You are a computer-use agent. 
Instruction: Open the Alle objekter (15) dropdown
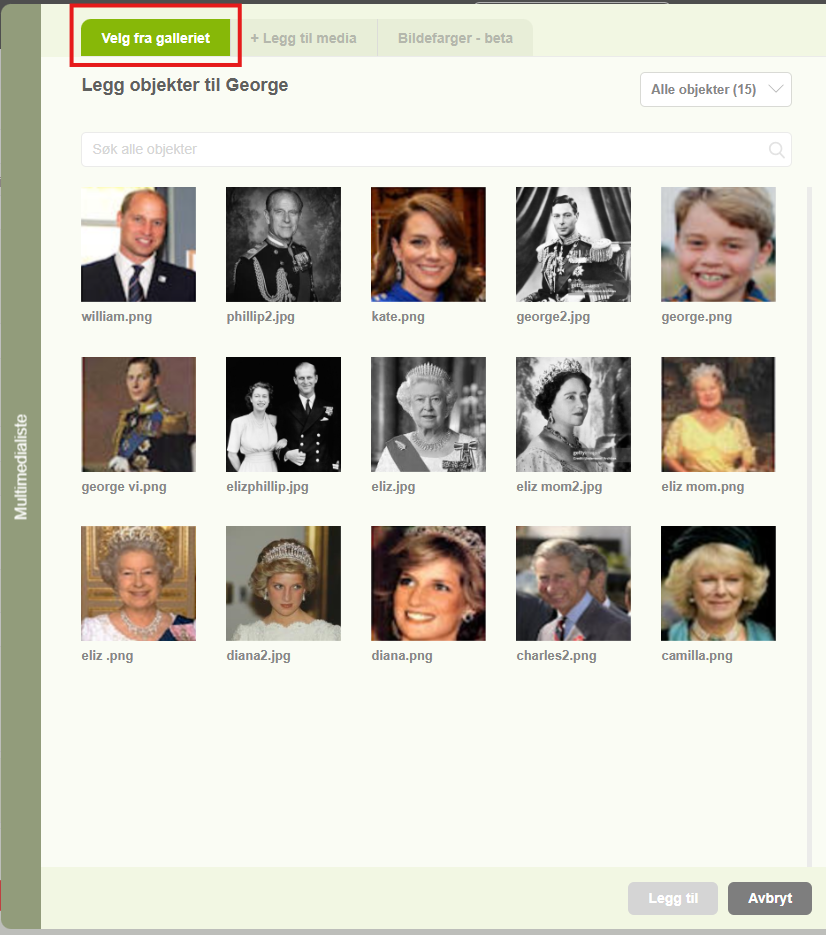pos(716,89)
